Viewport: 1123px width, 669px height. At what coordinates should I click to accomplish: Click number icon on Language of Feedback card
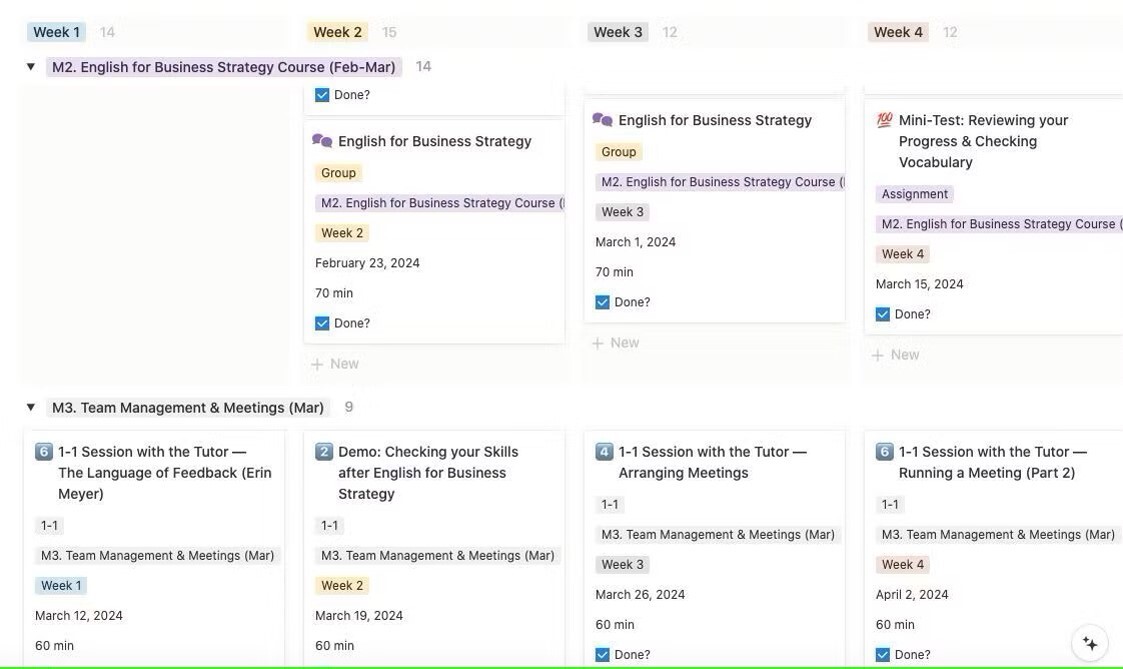pyautogui.click(x=44, y=452)
